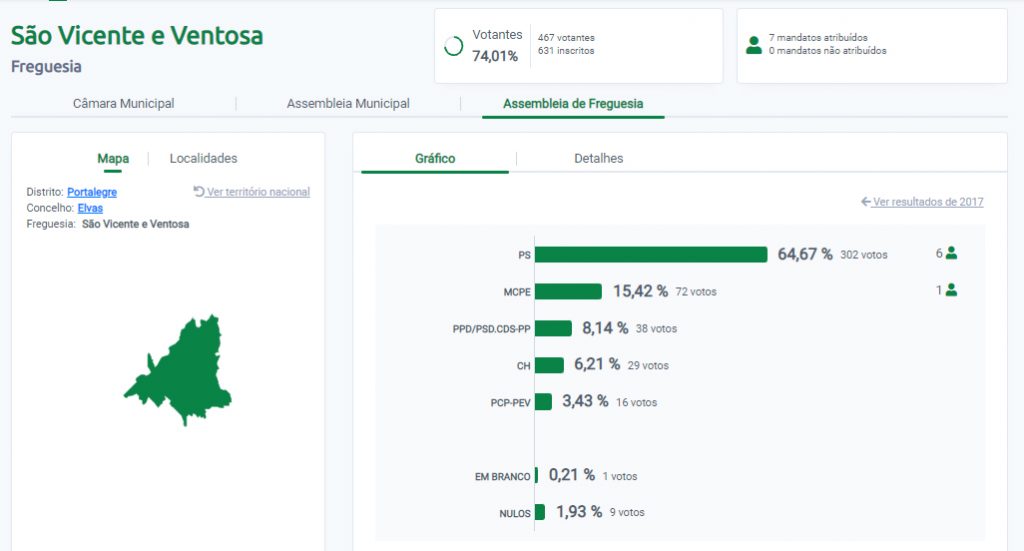
Task: Open the Assembleia Municipal tab
Action: pyautogui.click(x=348, y=104)
